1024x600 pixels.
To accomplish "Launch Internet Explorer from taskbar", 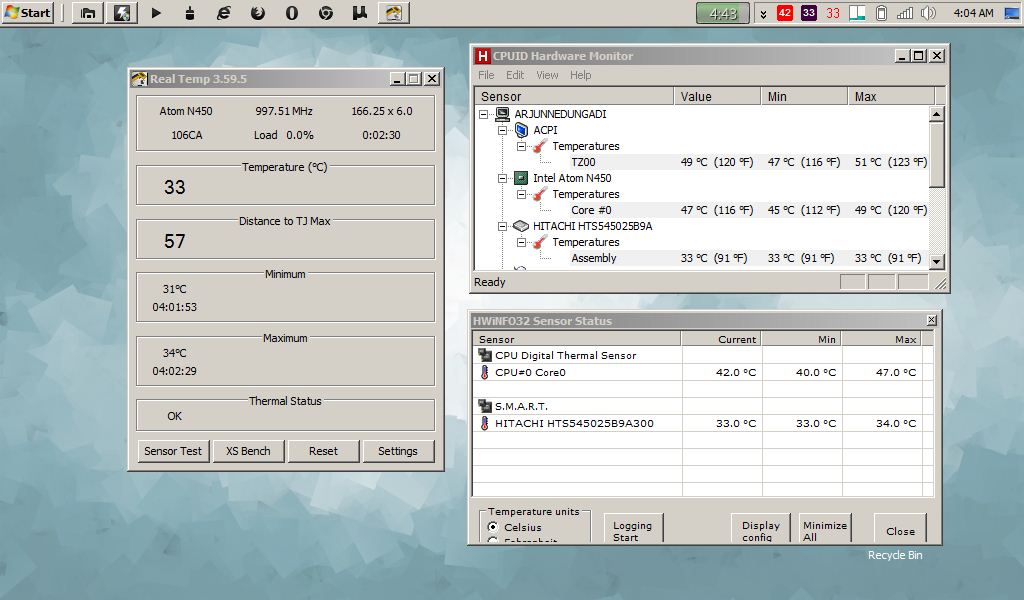I will pos(224,13).
